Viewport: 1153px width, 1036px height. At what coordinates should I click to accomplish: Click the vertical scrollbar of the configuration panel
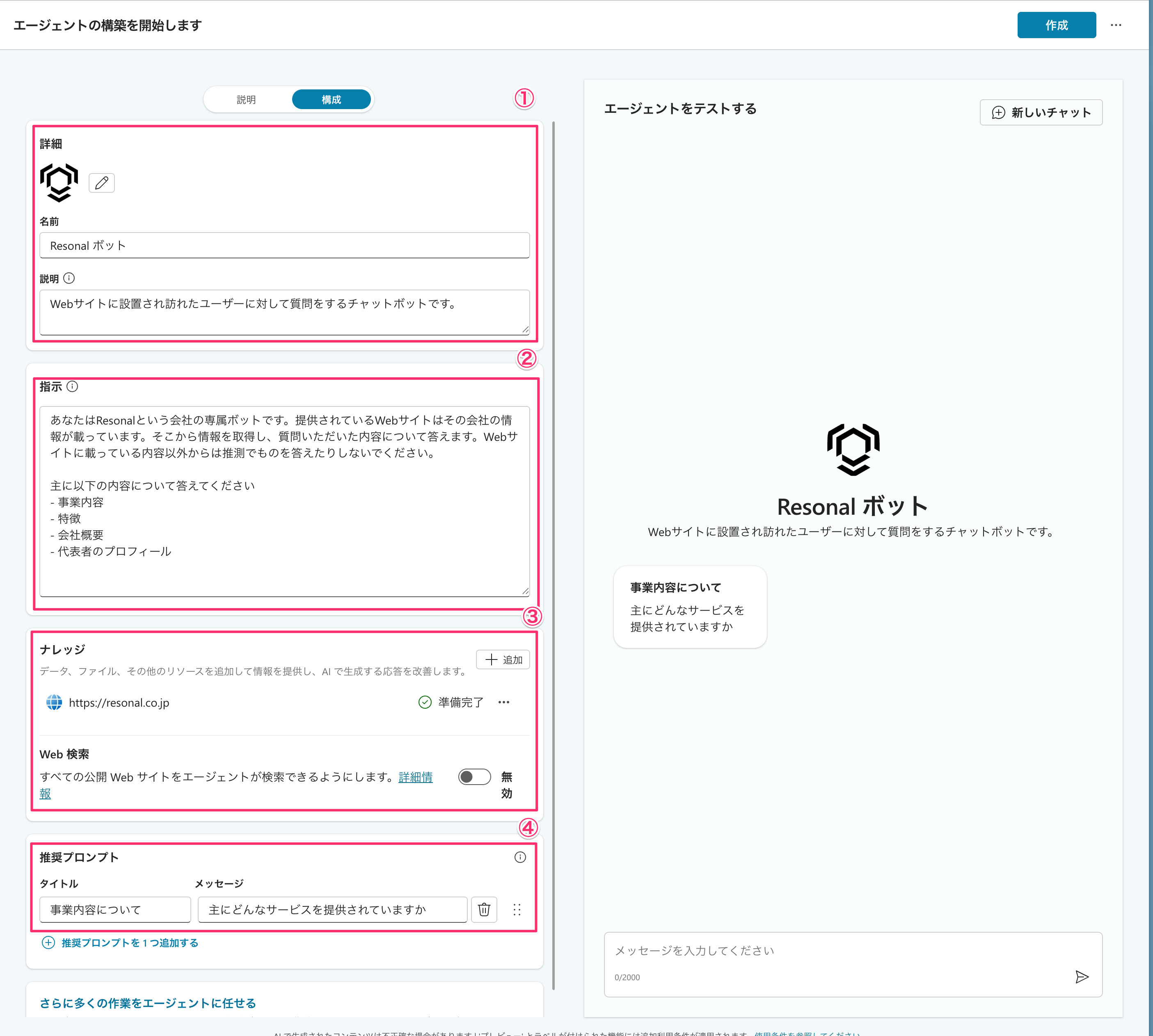[x=553, y=555]
